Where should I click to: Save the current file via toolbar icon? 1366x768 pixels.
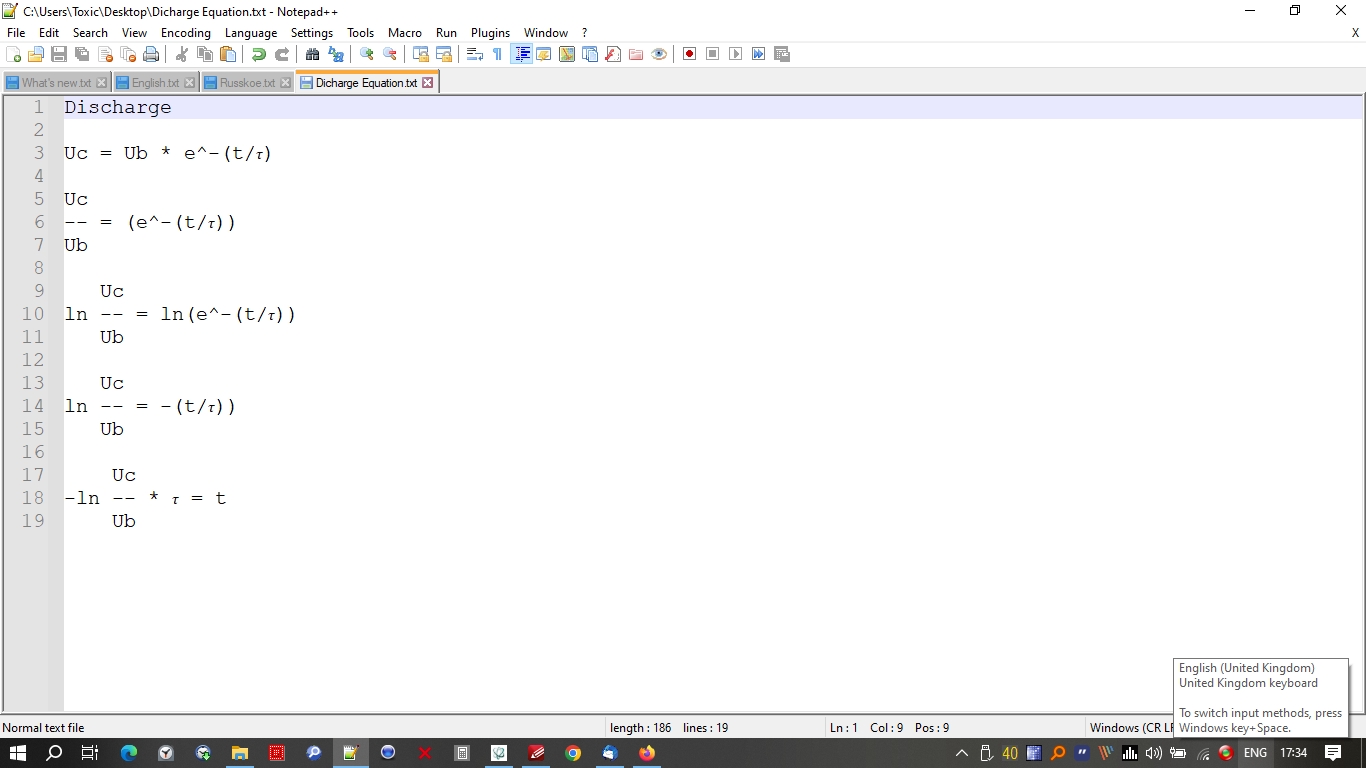point(59,54)
